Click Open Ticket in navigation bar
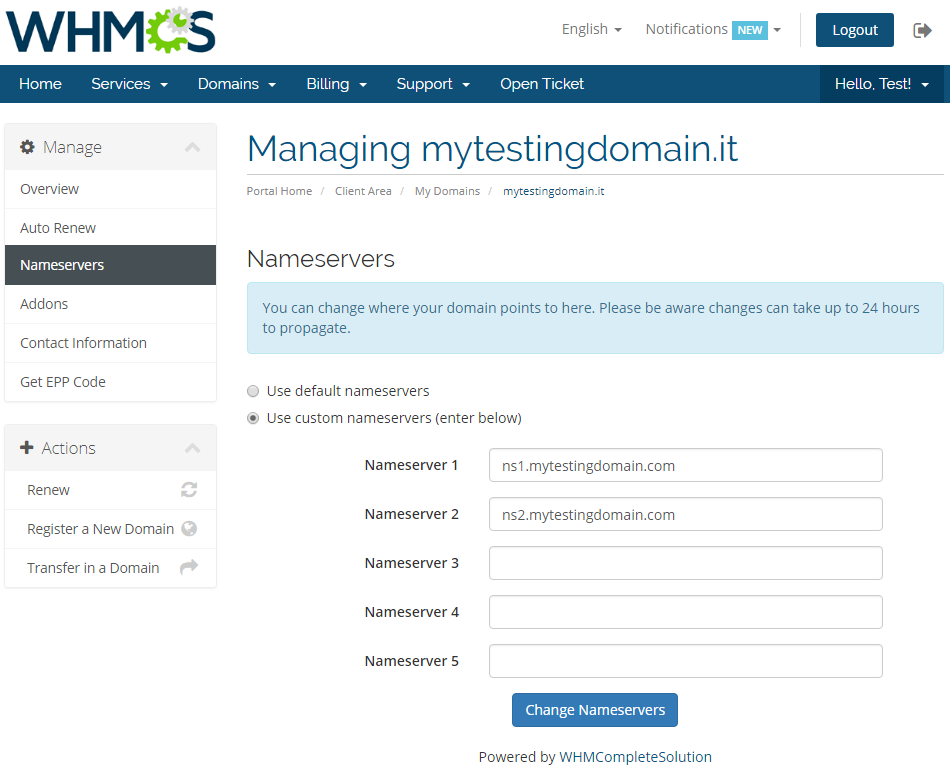Image resolution: width=950 pixels, height=773 pixels. [x=542, y=84]
